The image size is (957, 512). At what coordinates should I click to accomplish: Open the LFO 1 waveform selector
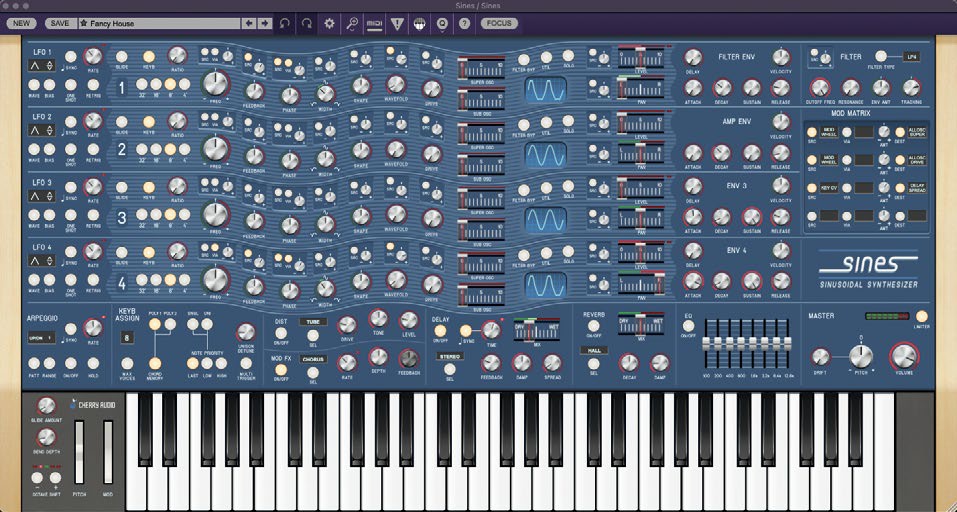pos(42,65)
